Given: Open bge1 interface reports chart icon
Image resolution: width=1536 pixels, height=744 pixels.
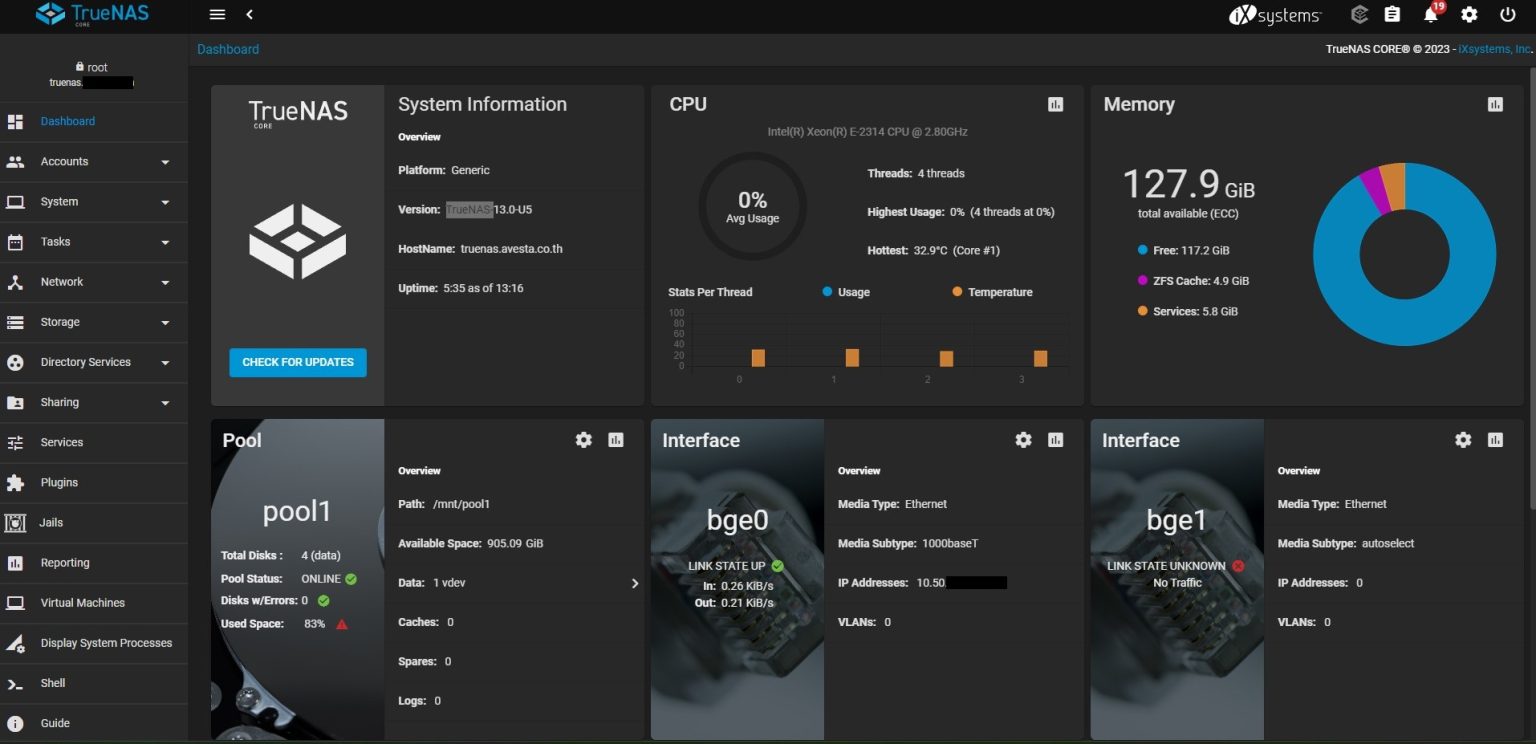Looking at the screenshot, I should coord(1495,439).
